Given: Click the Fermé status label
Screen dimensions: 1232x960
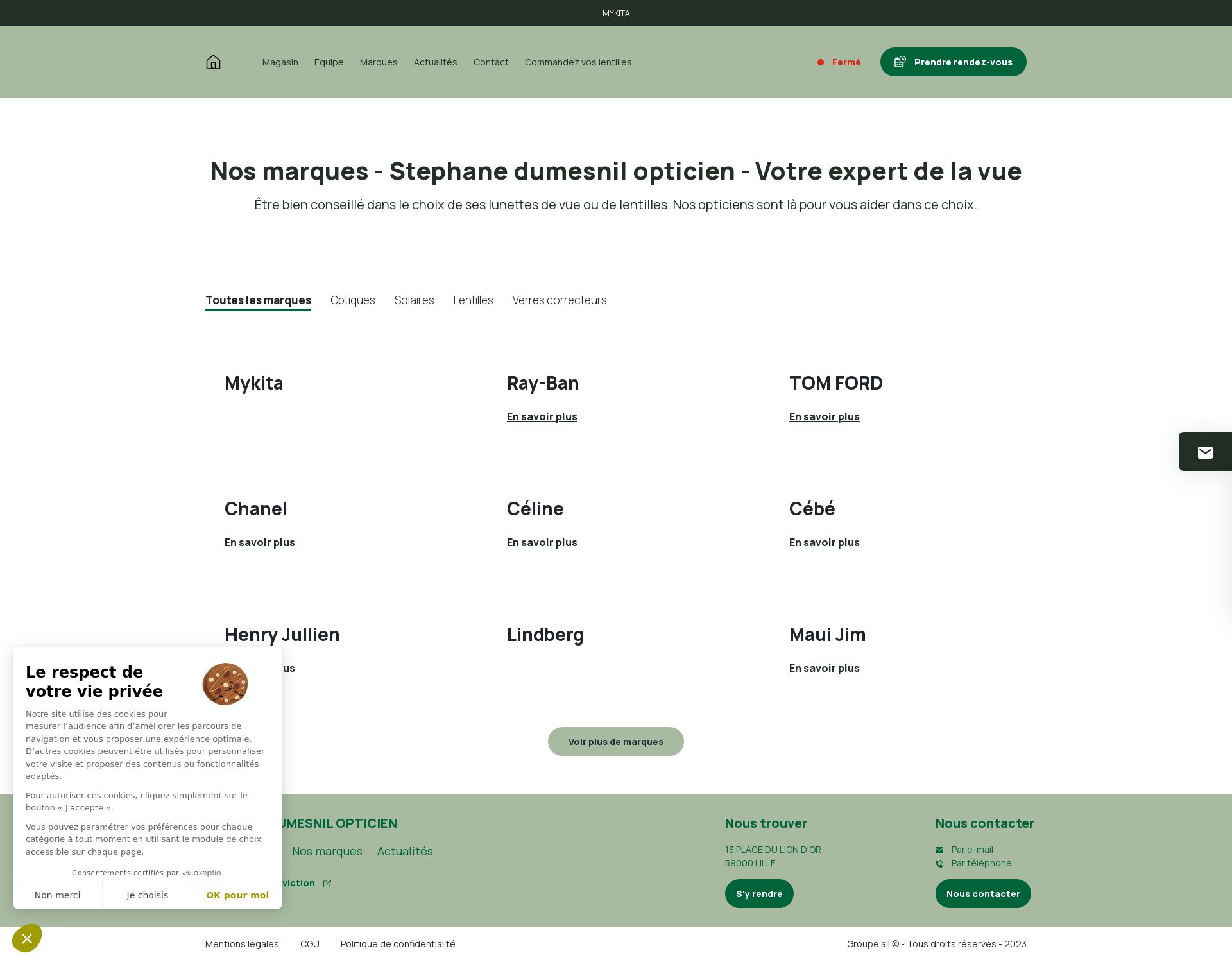Looking at the screenshot, I should (846, 62).
